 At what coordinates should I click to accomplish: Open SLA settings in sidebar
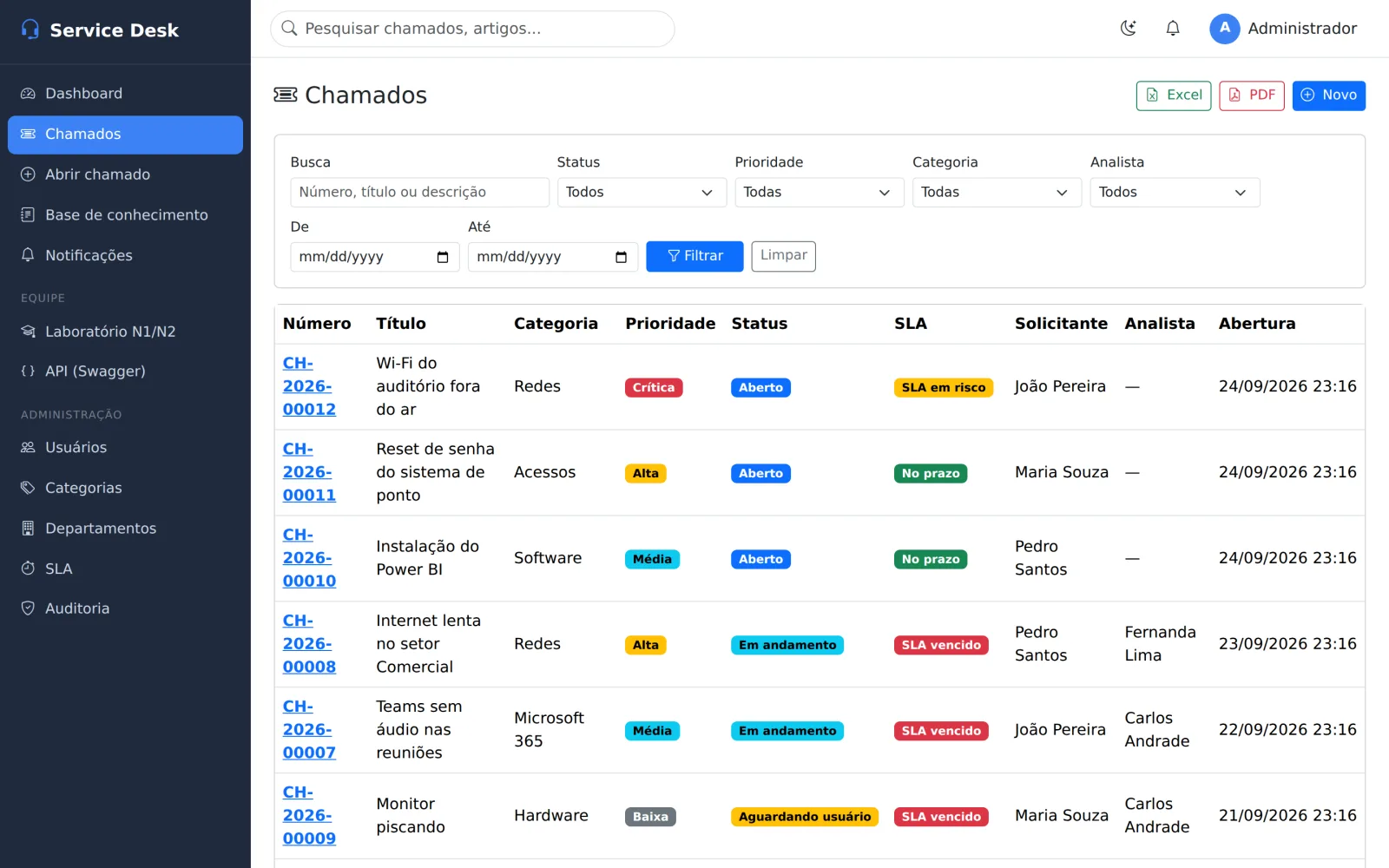pyautogui.click(x=125, y=569)
